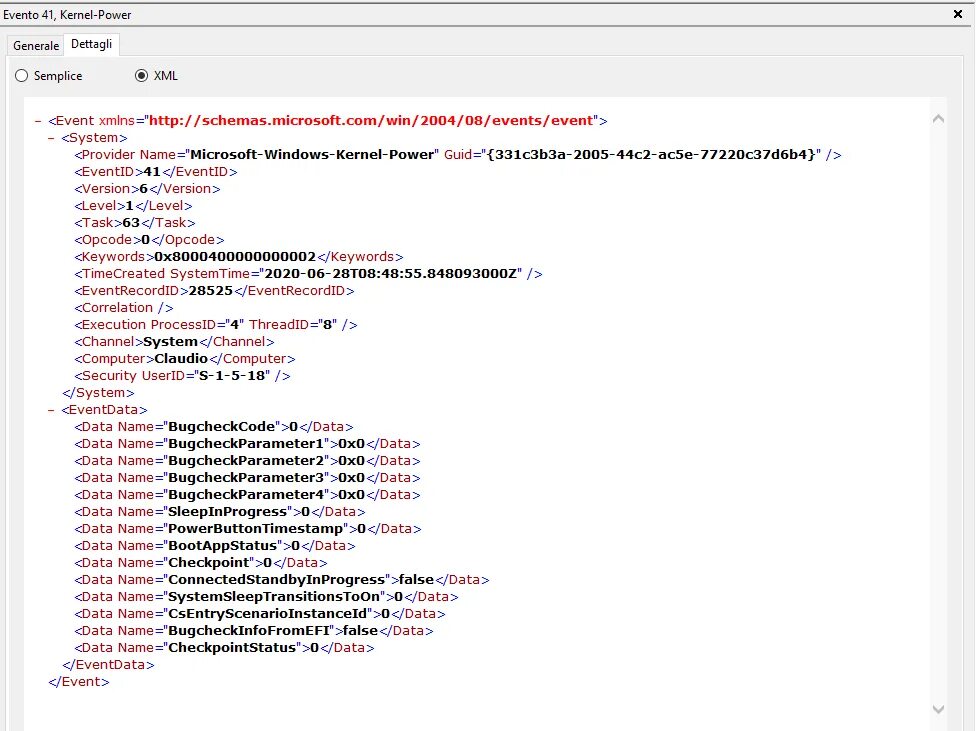Click the Evento 41, Kernel-Power title text
The image size is (976, 731).
tap(67, 15)
